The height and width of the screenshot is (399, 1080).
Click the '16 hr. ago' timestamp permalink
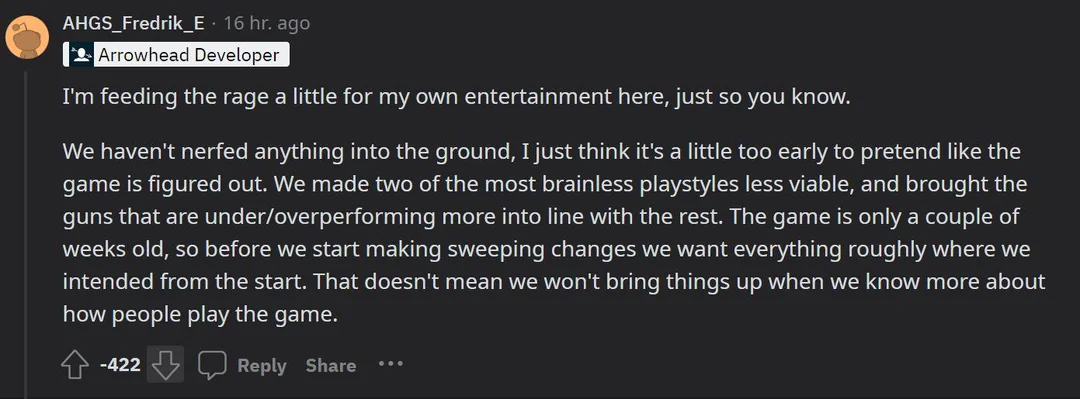[x=267, y=23]
